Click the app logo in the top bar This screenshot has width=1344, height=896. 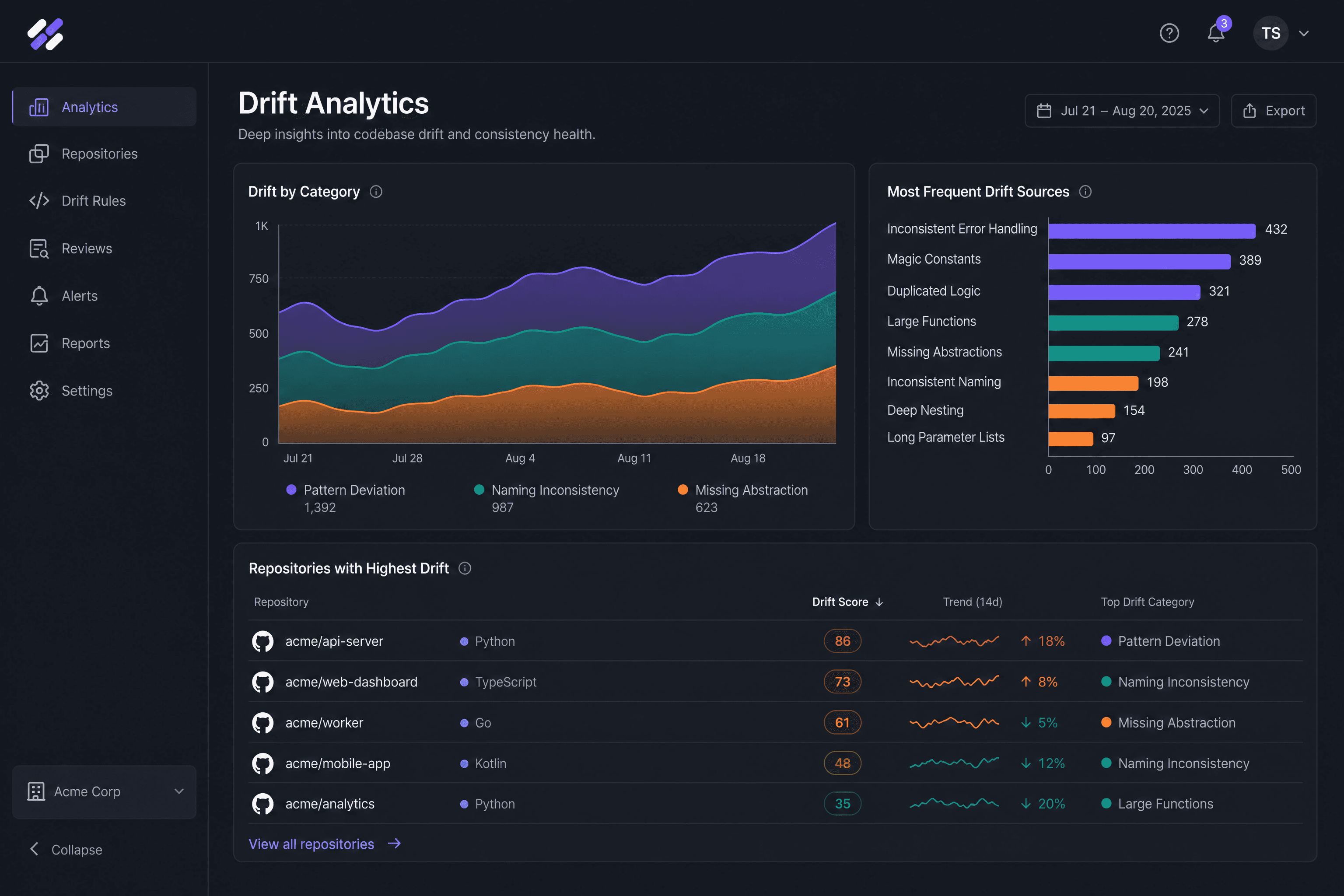(x=45, y=34)
